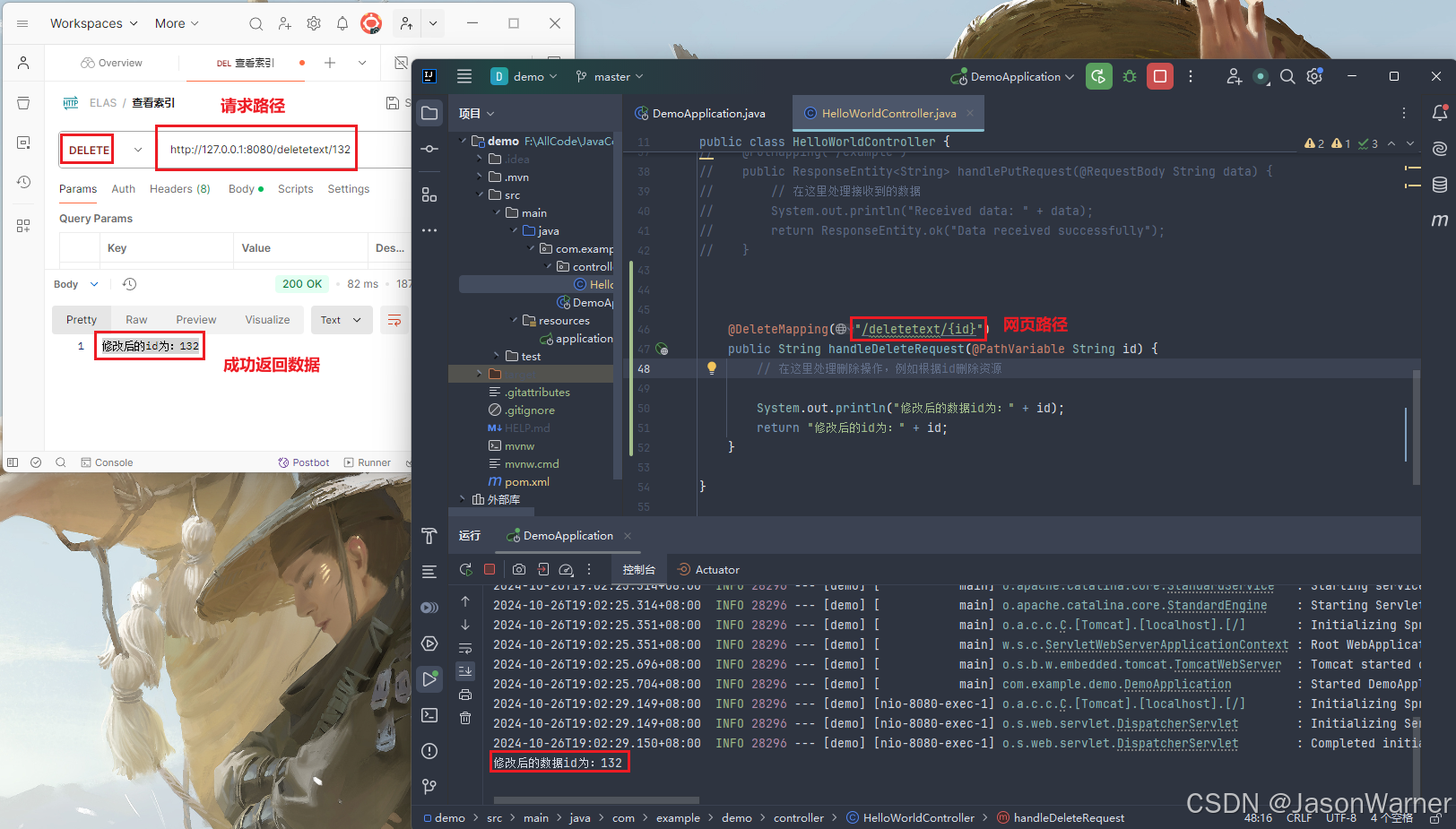Switch to the Headers (8) tab
Viewport: 1456px width, 829px height.
(179, 189)
